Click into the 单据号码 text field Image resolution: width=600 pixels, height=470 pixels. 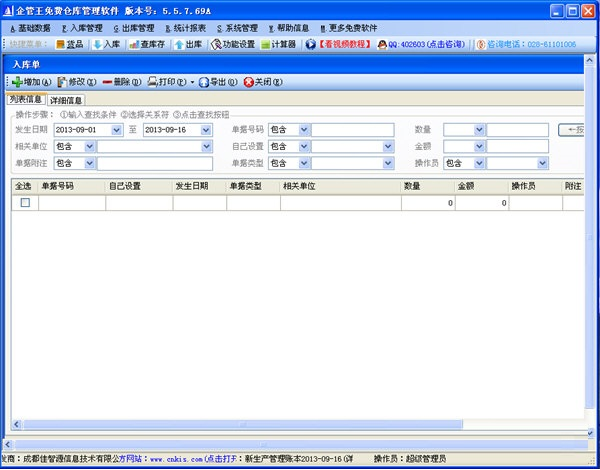pyautogui.click(x=352, y=130)
